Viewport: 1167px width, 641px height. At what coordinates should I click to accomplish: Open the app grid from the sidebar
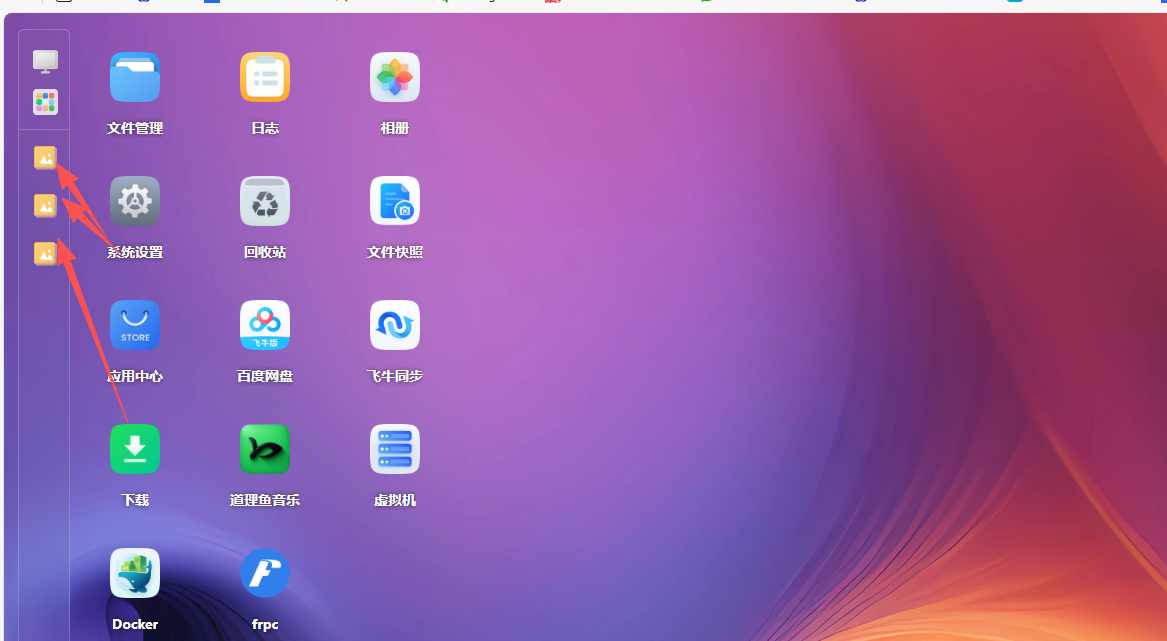pos(44,102)
